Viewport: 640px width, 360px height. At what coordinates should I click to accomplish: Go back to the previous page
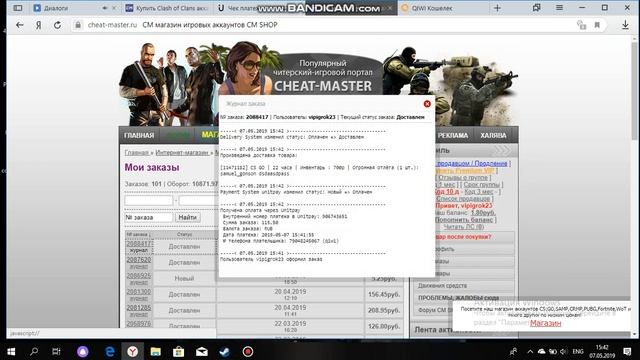point(20,25)
